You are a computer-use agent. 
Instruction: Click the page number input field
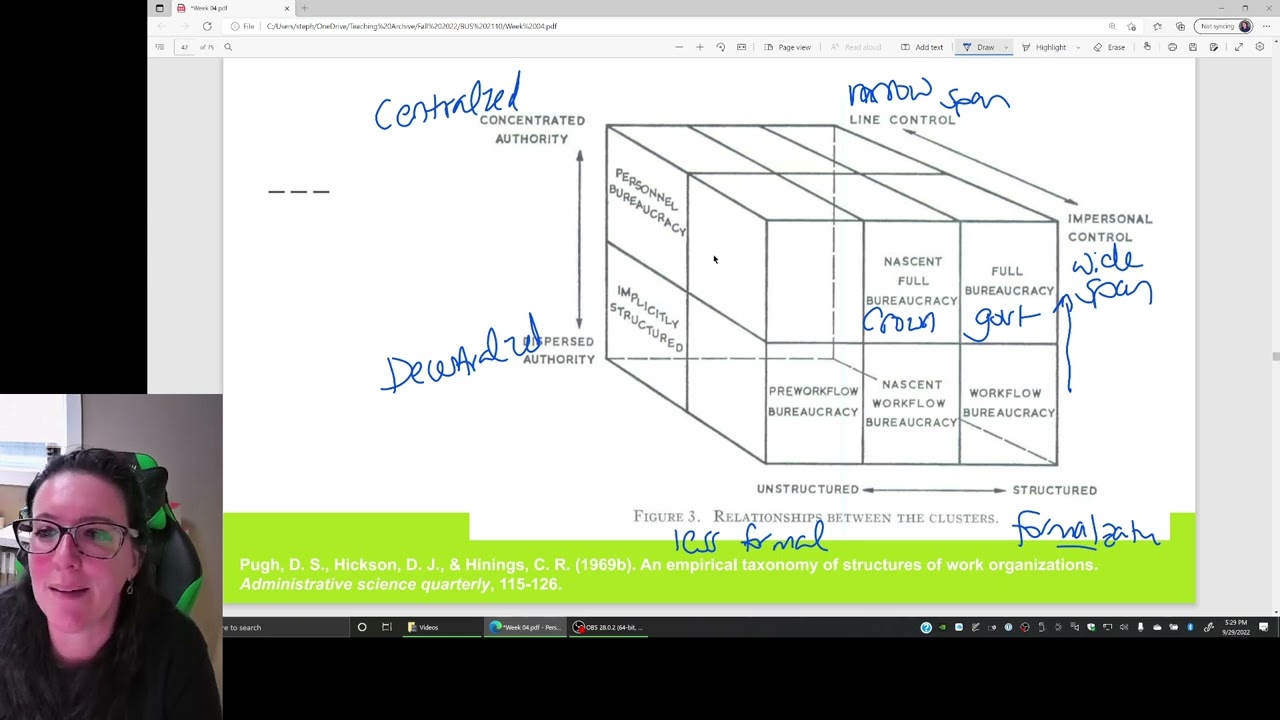pos(185,47)
